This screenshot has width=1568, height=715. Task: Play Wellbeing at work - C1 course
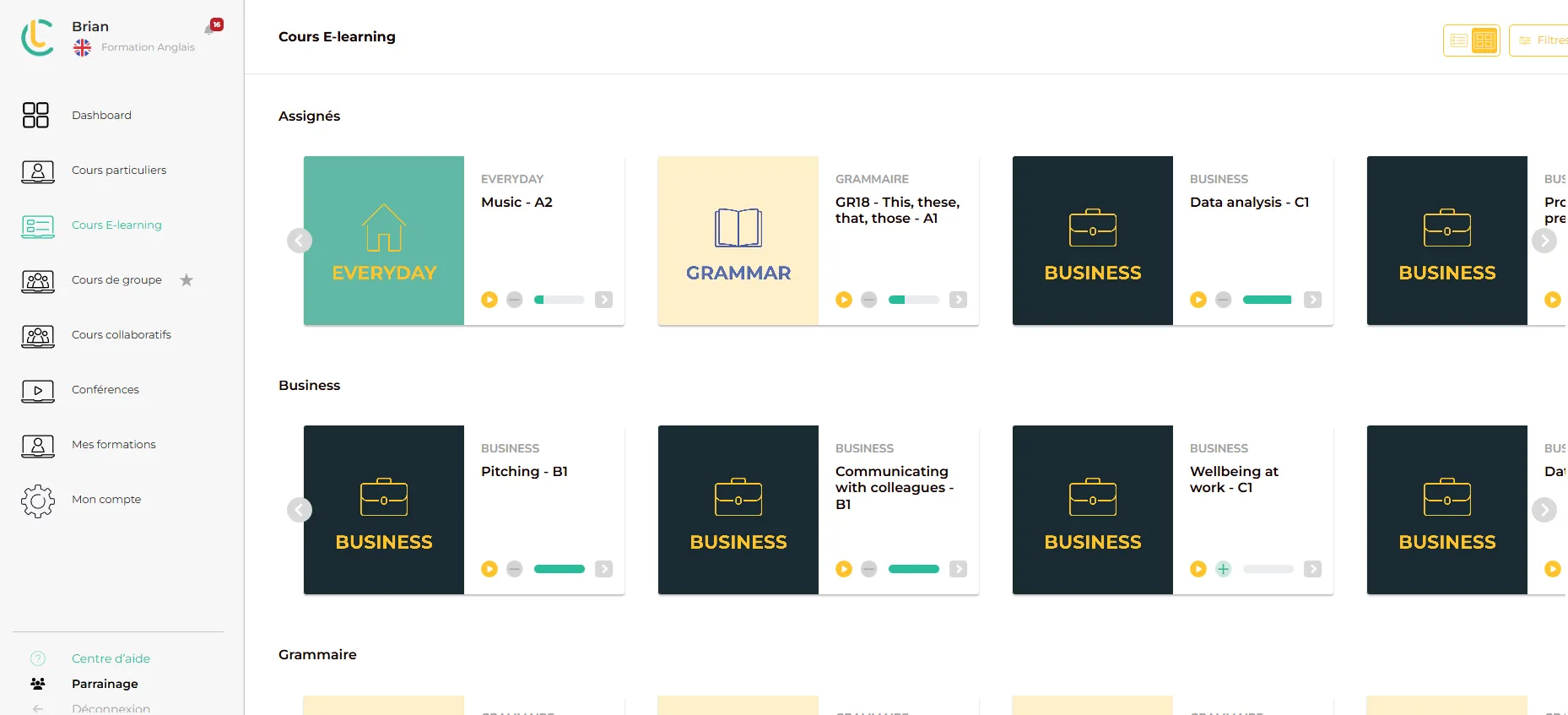[1198, 569]
